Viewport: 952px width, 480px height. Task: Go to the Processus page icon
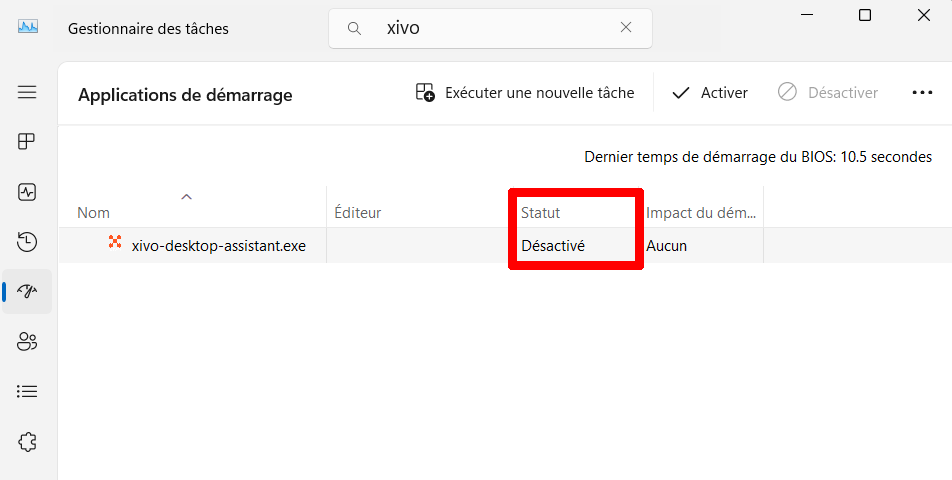(x=27, y=141)
